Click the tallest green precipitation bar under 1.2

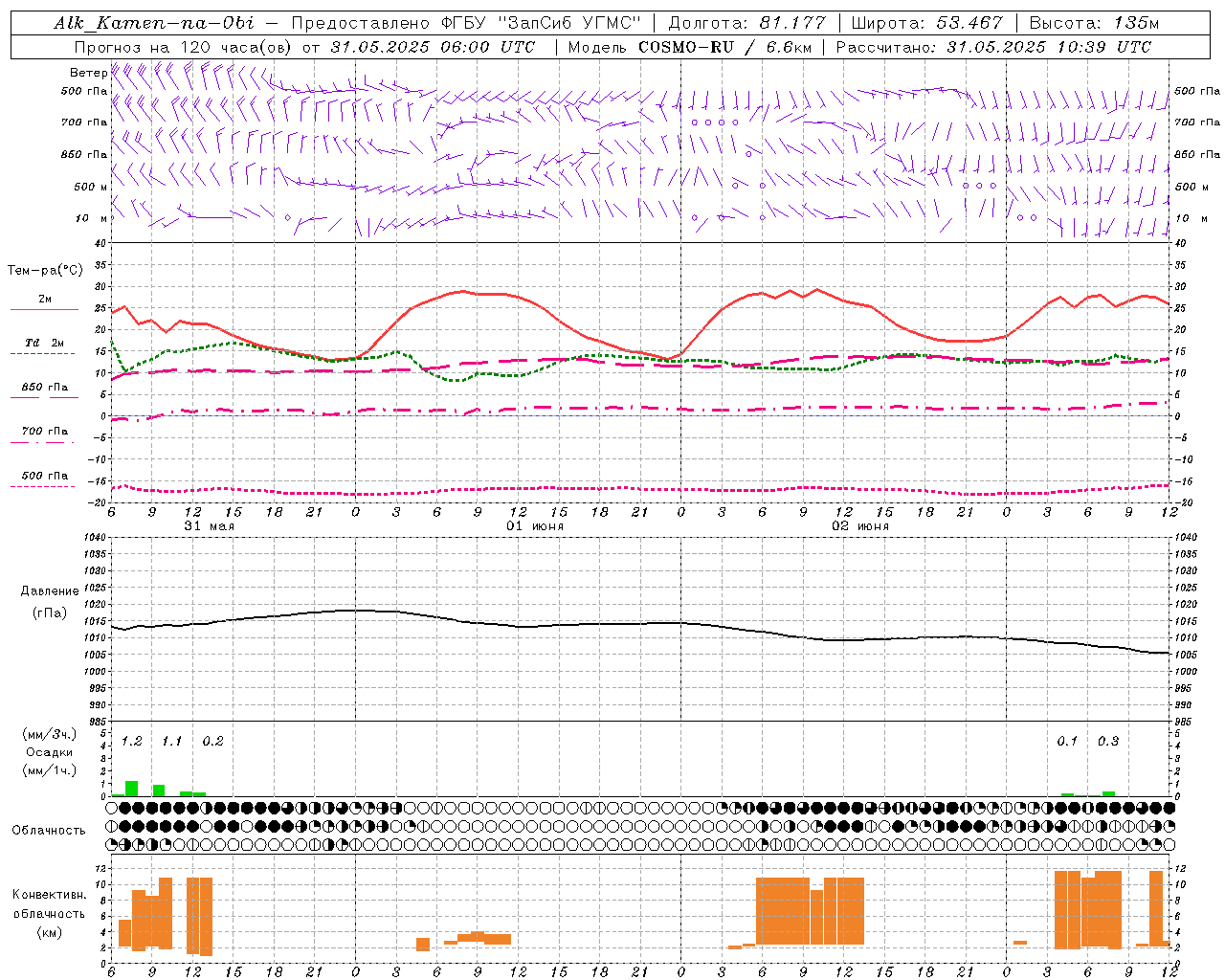coord(131,789)
